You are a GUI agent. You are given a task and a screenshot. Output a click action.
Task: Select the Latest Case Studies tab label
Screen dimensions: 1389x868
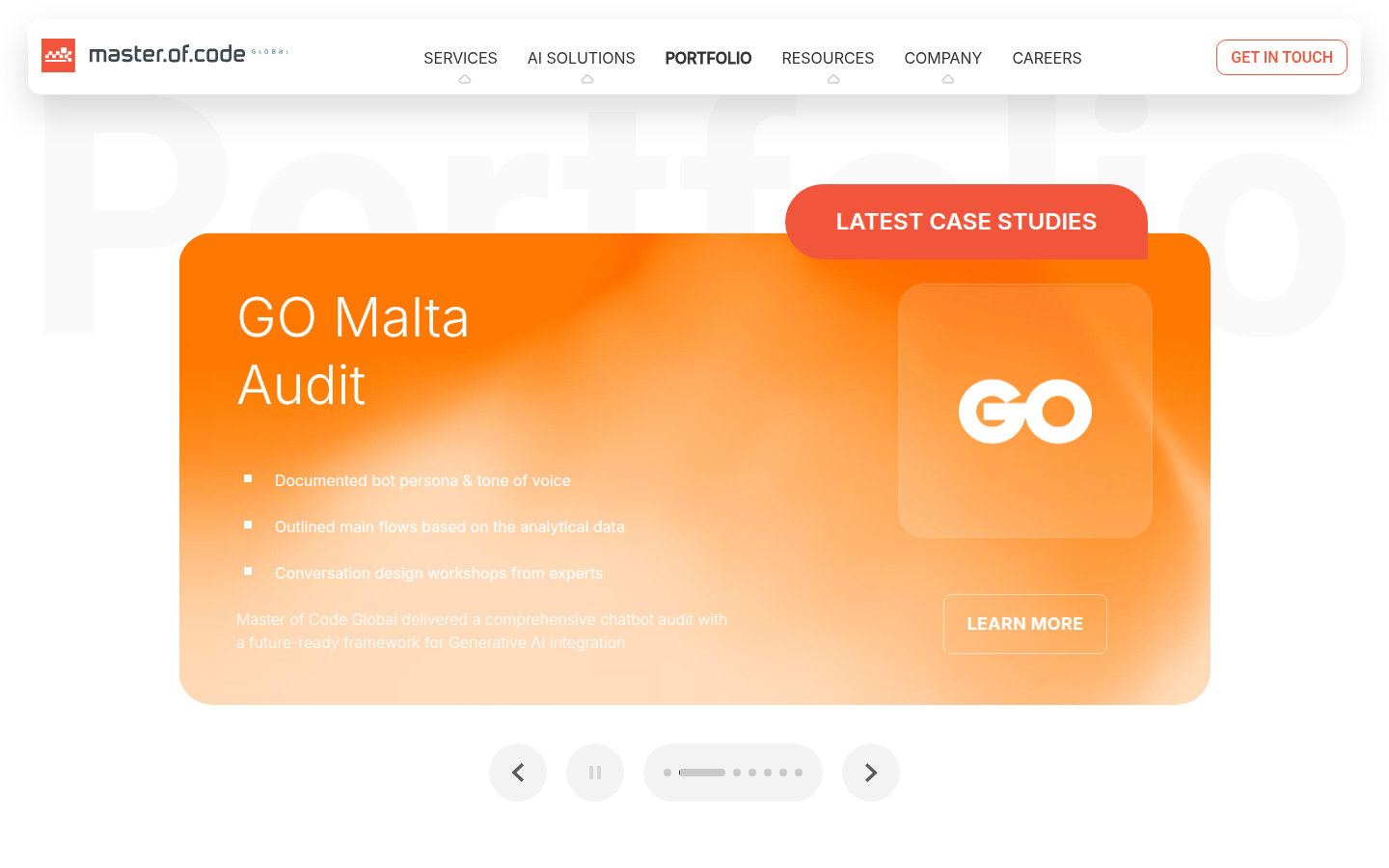(967, 222)
